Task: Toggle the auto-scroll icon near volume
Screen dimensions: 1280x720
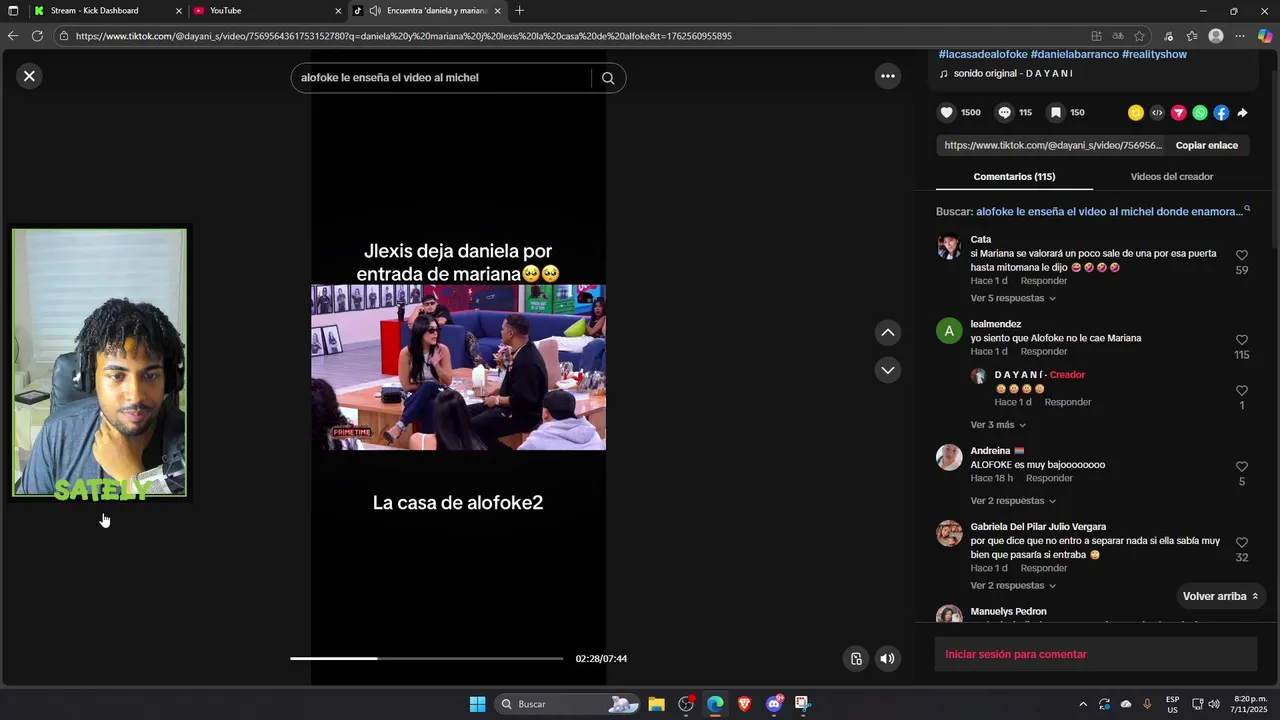Action: 856,658
